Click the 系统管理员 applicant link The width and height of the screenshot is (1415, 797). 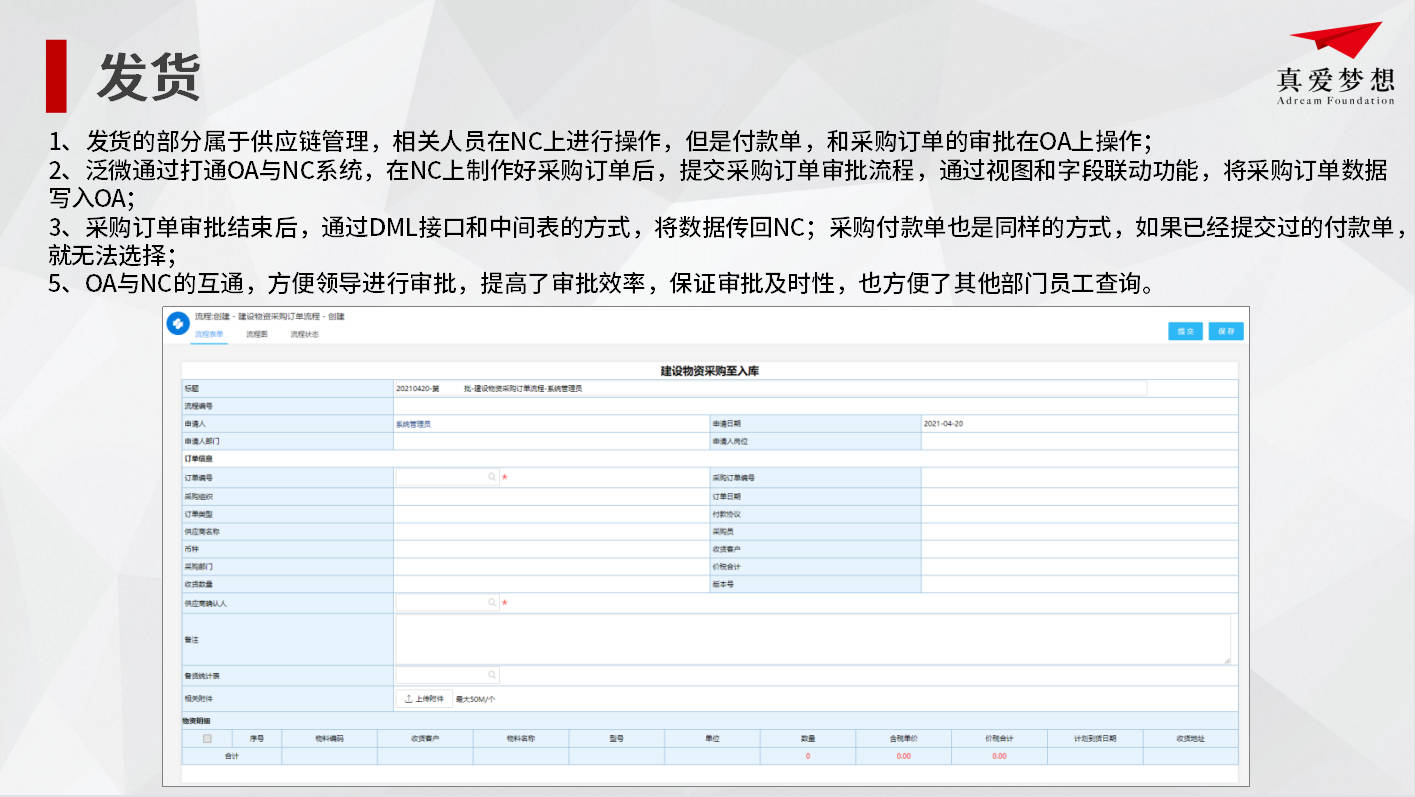pos(413,424)
